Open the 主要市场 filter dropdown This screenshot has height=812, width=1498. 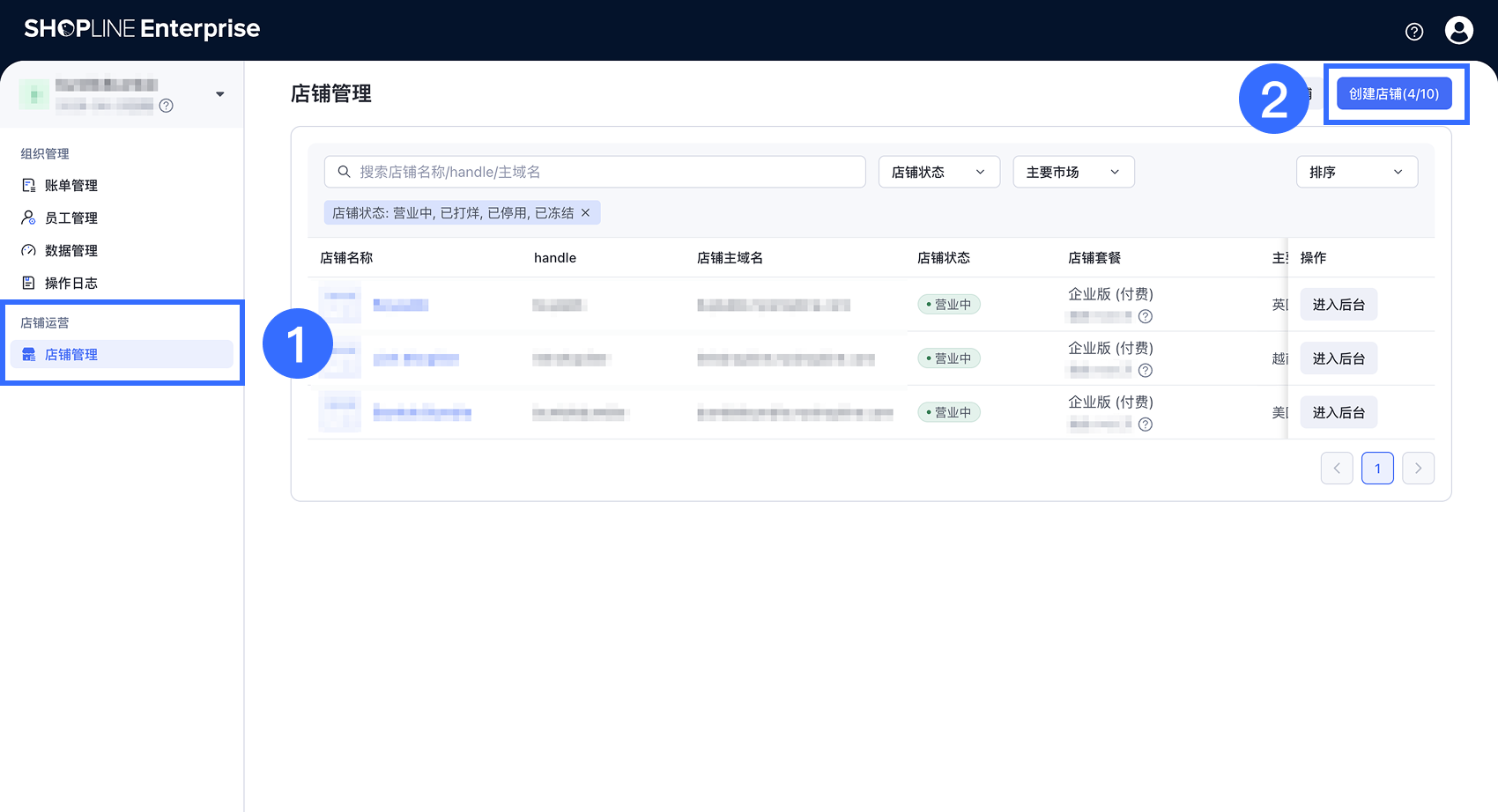[x=1072, y=172]
